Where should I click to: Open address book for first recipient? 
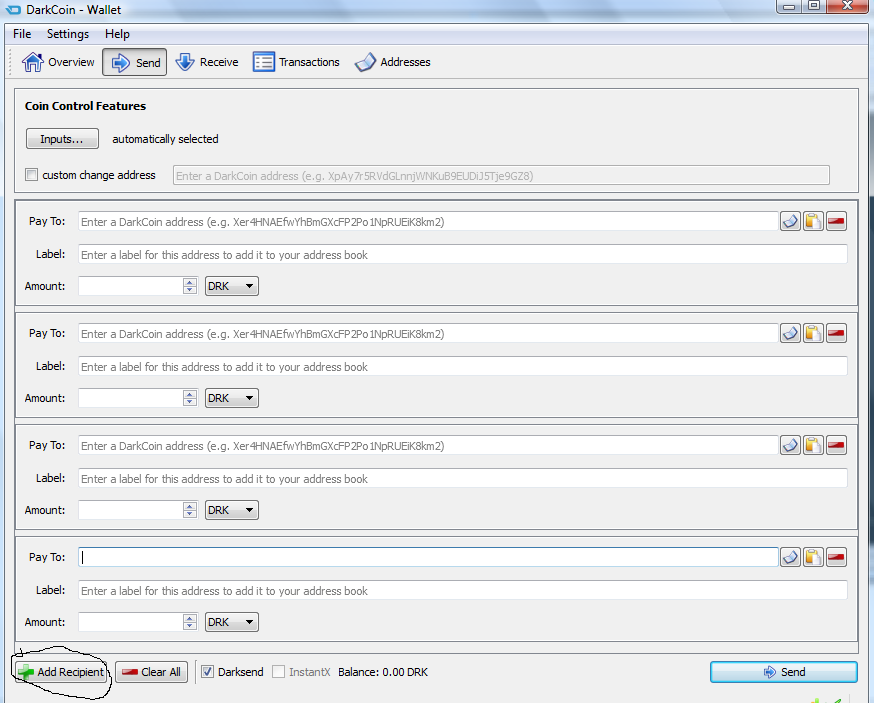(790, 221)
